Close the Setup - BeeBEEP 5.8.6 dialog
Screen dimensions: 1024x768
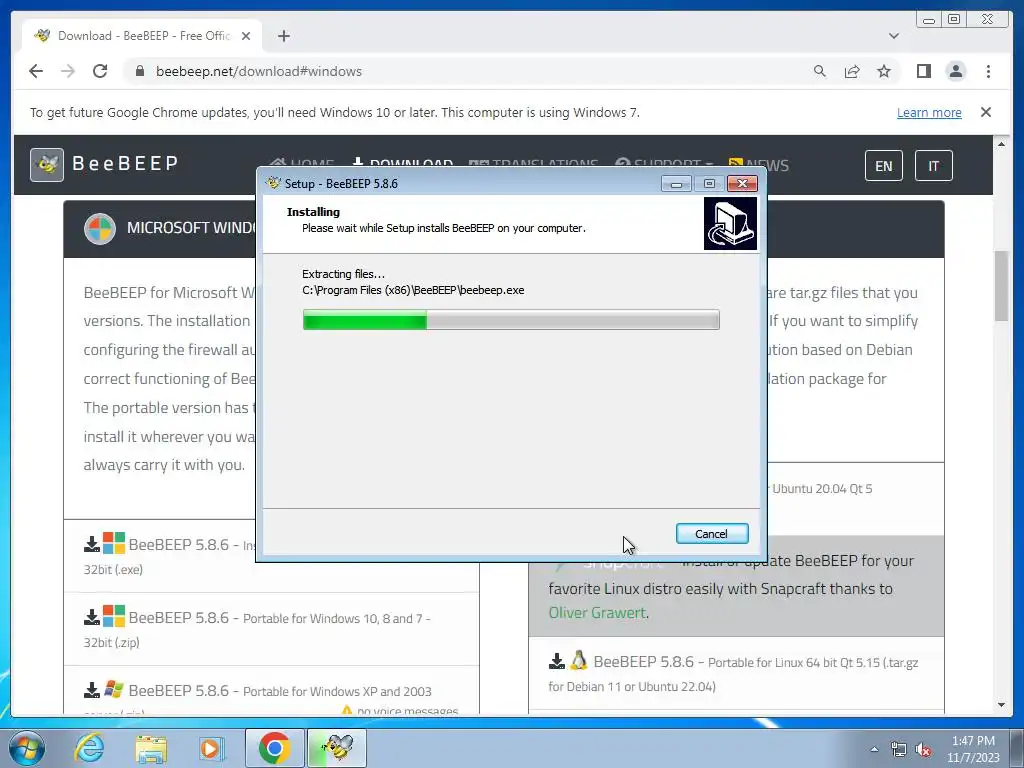click(742, 184)
